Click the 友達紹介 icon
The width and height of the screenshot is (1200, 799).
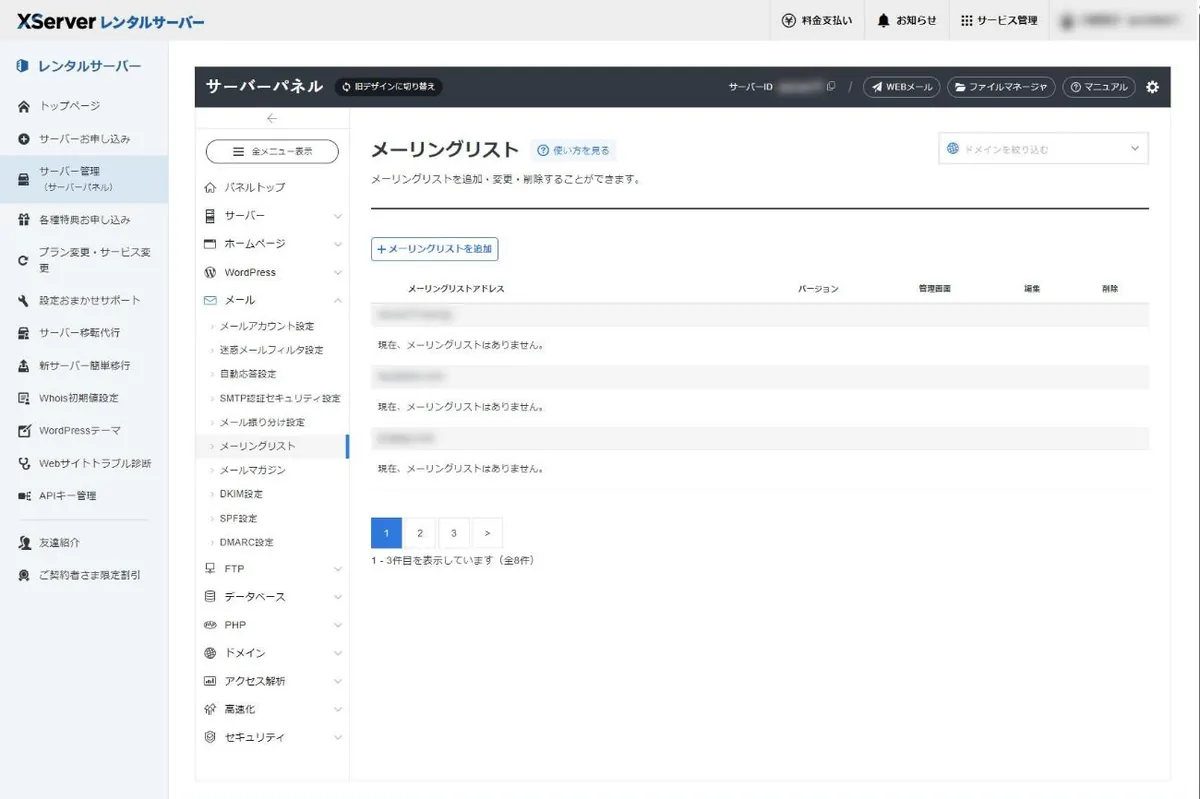point(24,543)
